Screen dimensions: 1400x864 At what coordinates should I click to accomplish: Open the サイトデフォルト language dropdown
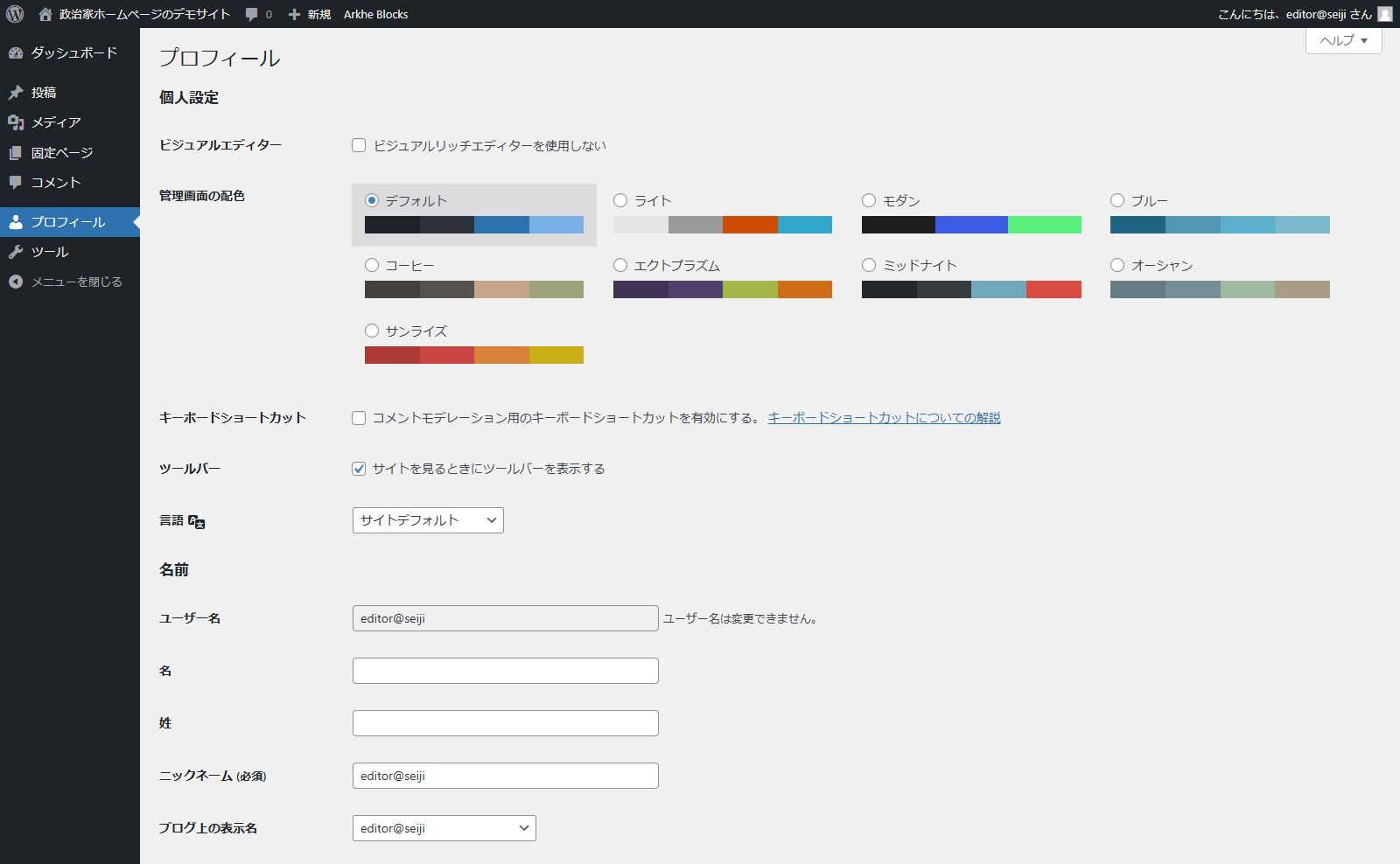point(428,520)
